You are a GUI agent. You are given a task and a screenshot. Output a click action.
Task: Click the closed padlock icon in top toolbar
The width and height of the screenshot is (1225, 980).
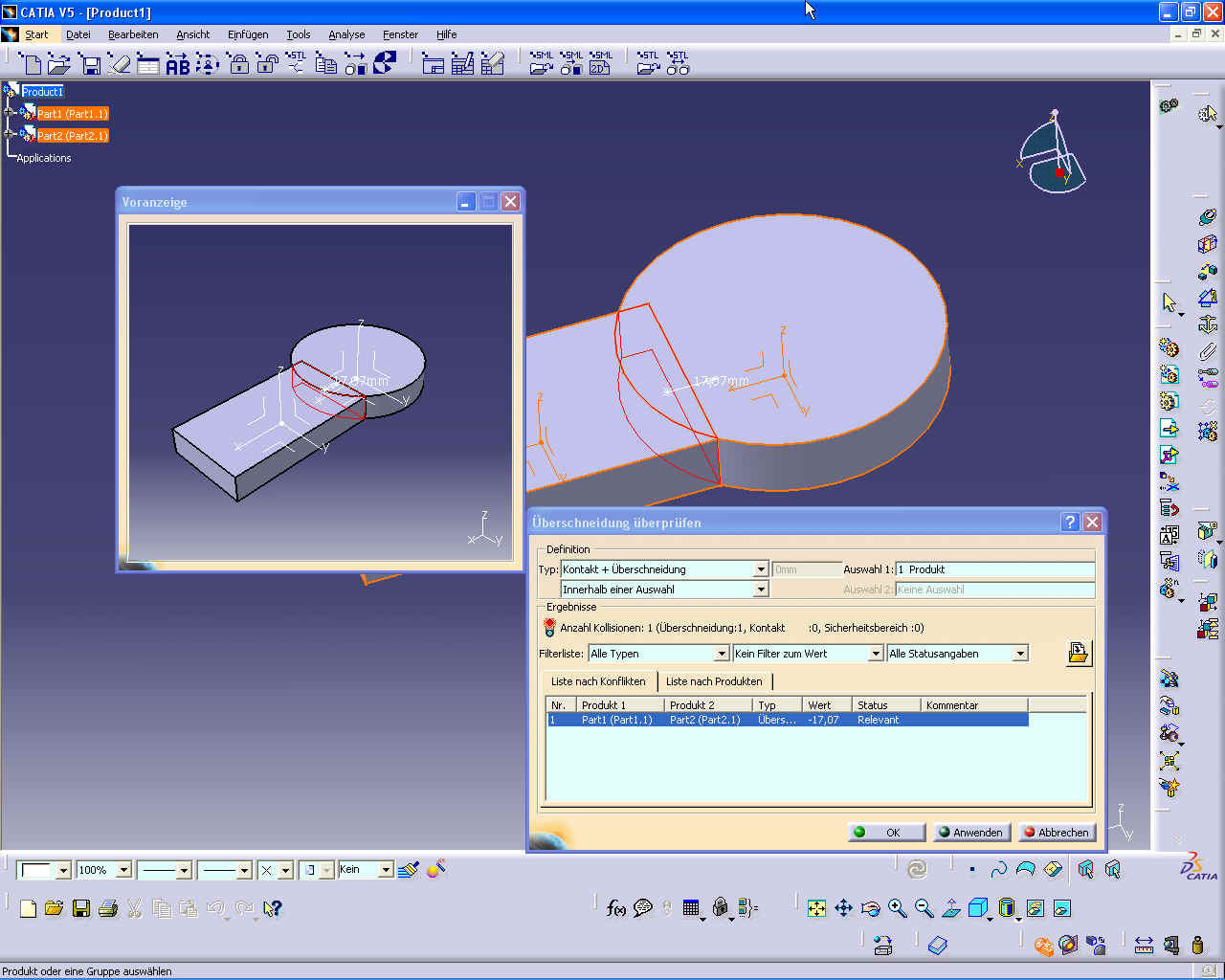239,64
